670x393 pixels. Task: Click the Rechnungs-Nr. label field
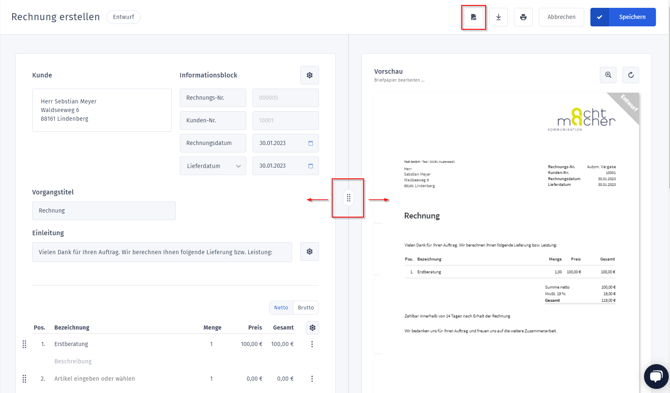point(213,98)
